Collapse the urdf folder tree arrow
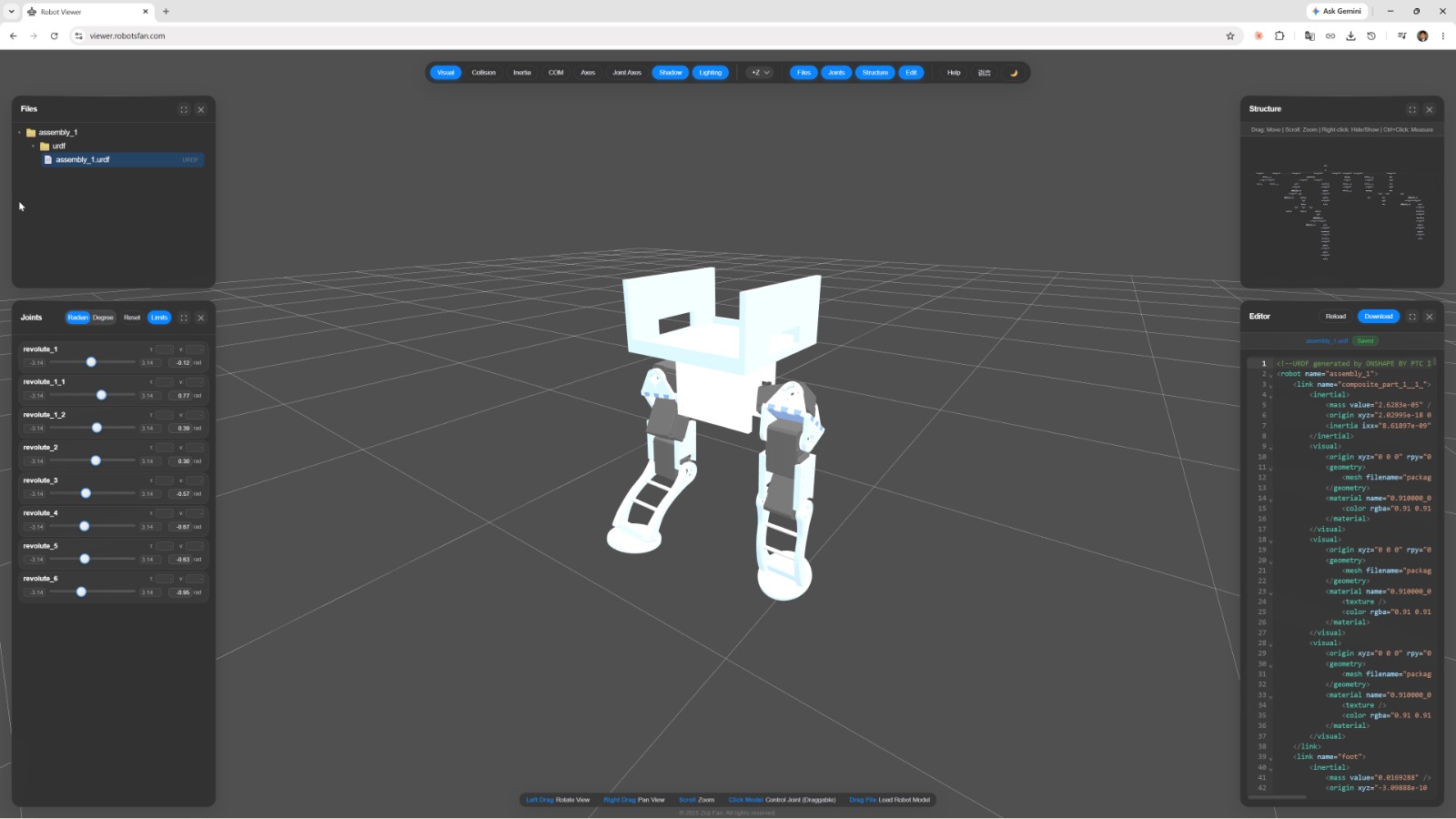The height and width of the screenshot is (819, 1456). 34,146
